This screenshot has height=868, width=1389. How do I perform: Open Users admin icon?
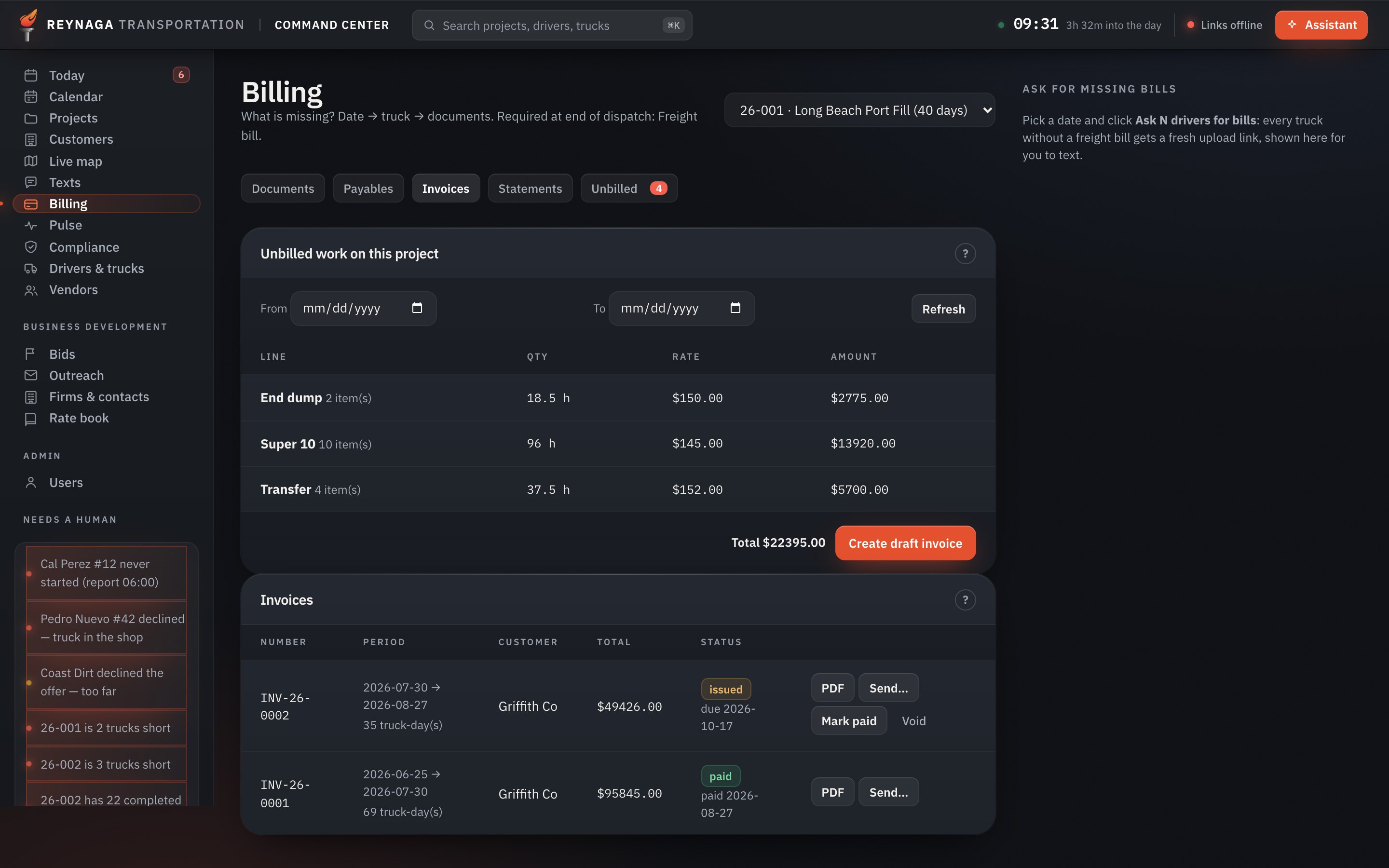point(31,483)
